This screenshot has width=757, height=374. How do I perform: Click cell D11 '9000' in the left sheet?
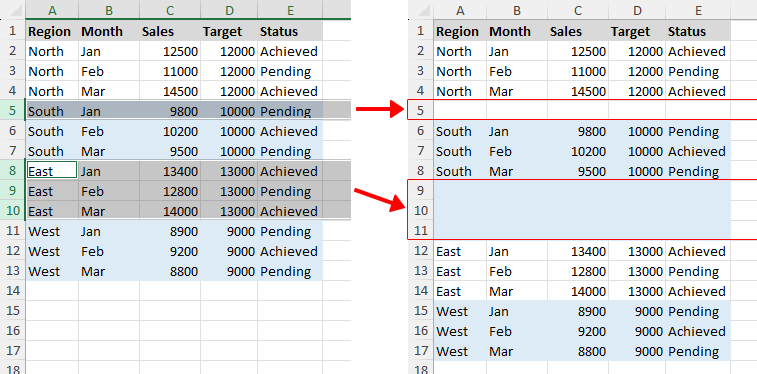click(x=229, y=231)
